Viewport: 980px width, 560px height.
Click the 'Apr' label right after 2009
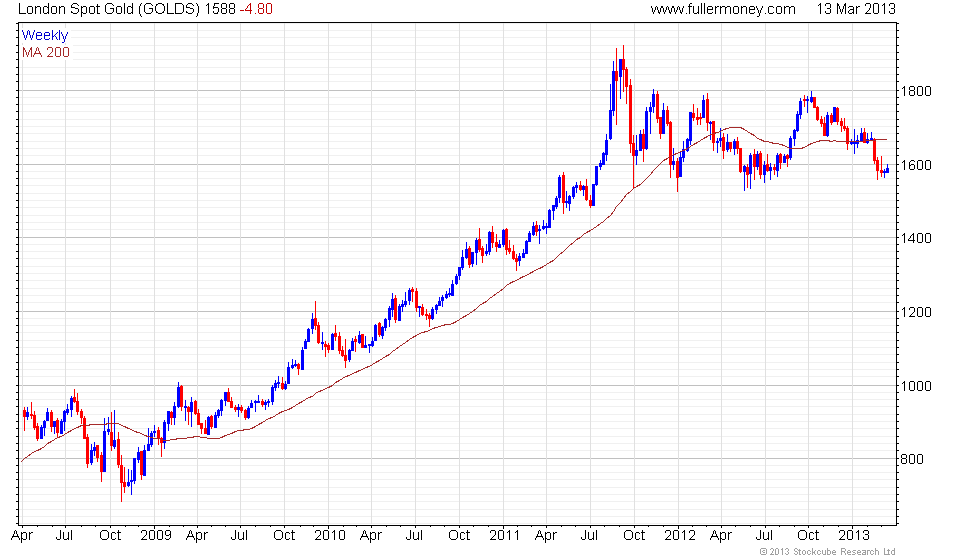pos(197,536)
